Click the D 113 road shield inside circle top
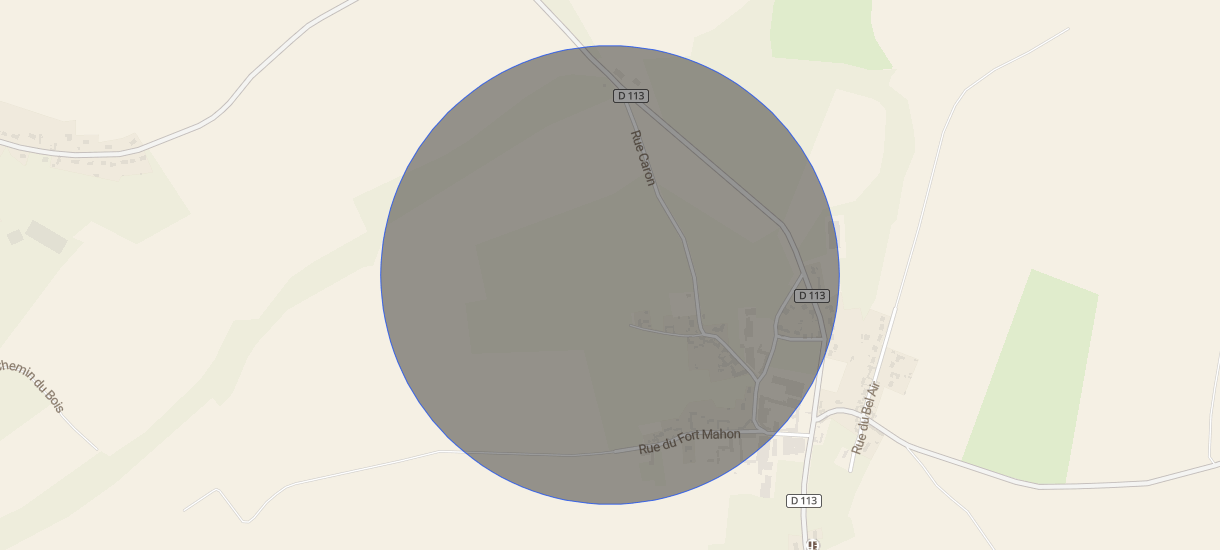1220x550 pixels. 631,95
